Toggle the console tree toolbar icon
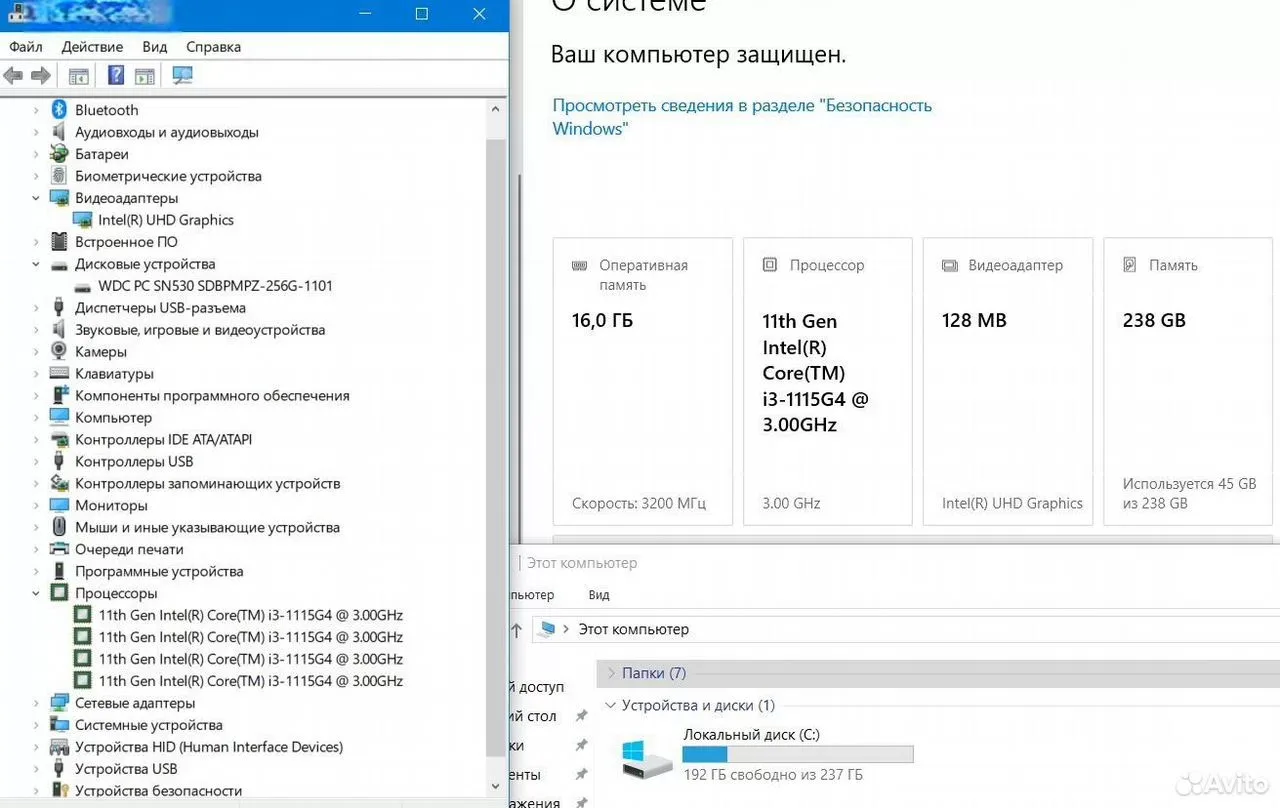The image size is (1280, 808). pyautogui.click(x=78, y=76)
